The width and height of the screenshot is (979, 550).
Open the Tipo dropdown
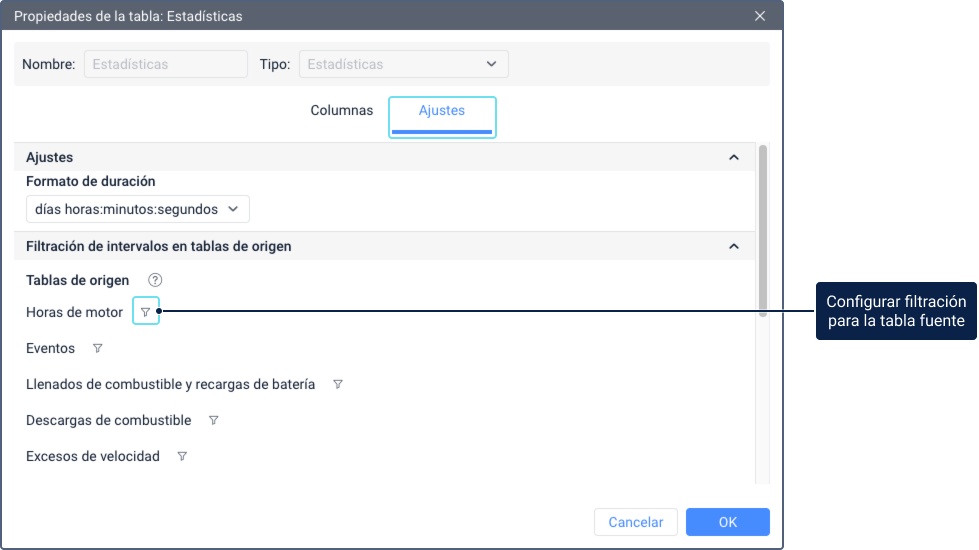tap(403, 64)
